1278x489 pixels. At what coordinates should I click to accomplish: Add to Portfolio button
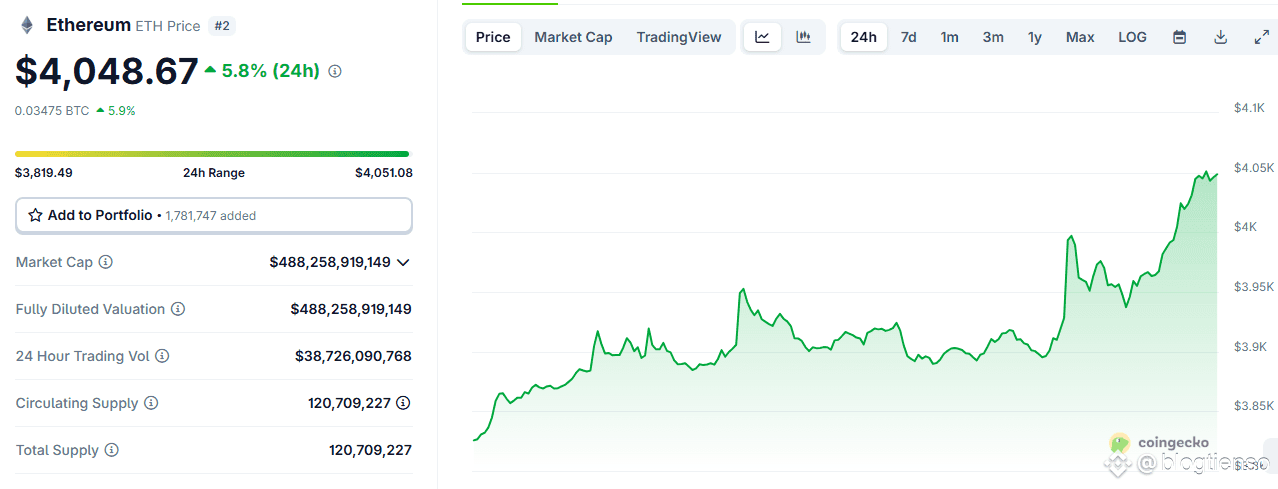tap(214, 215)
